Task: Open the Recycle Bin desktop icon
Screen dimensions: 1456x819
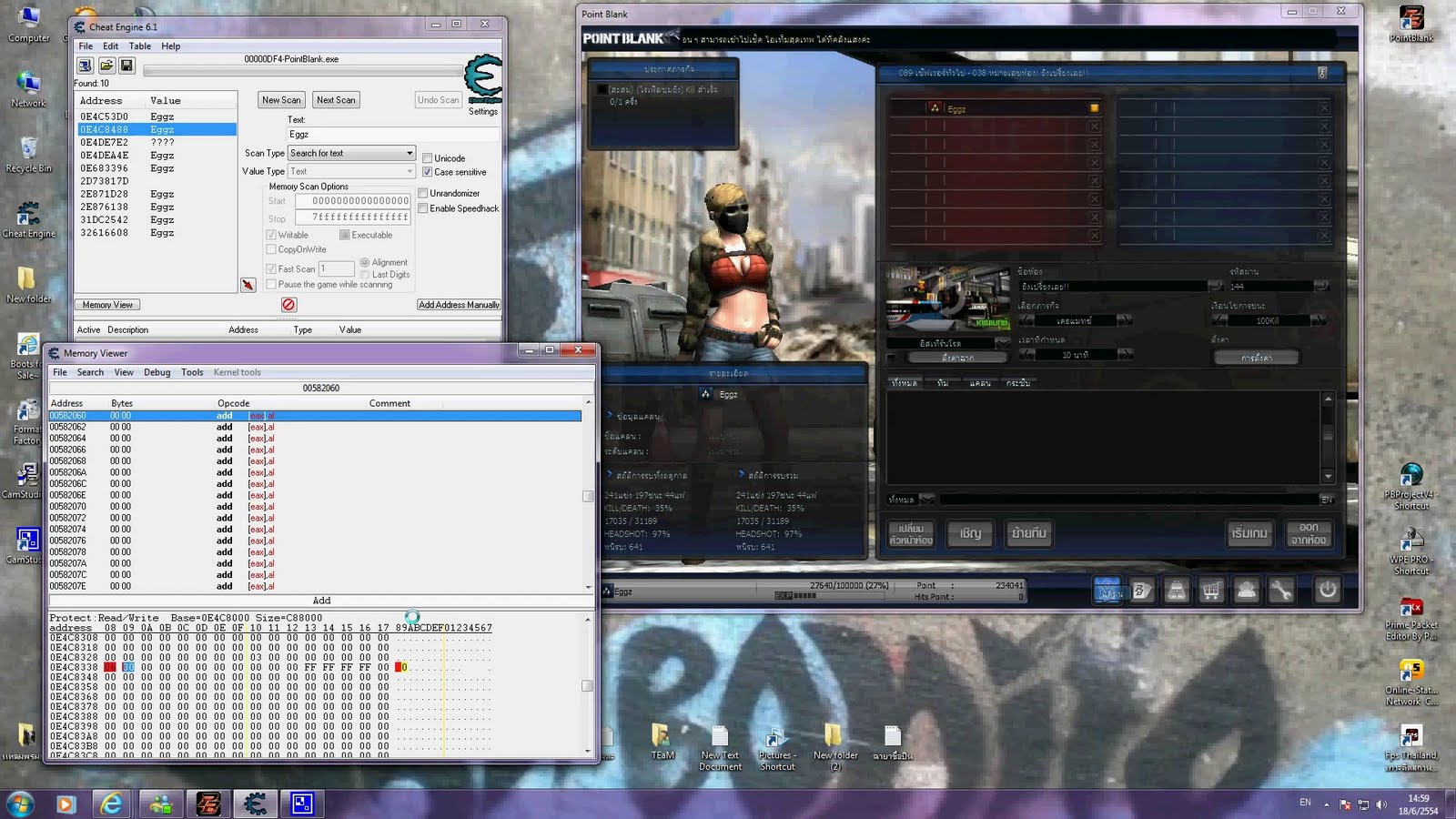Action: [x=28, y=155]
